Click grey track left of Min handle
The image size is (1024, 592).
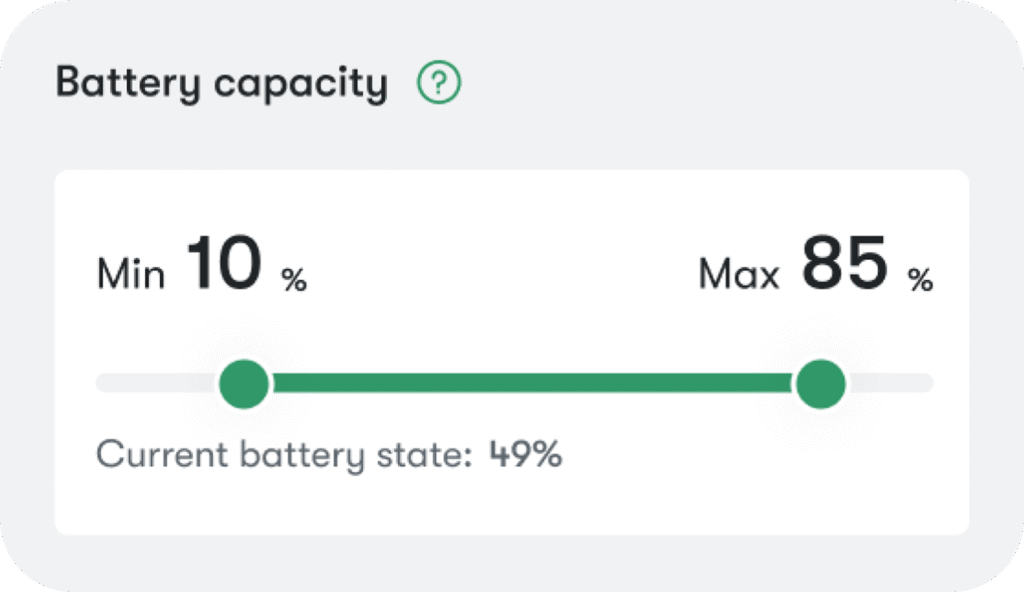pos(155,383)
